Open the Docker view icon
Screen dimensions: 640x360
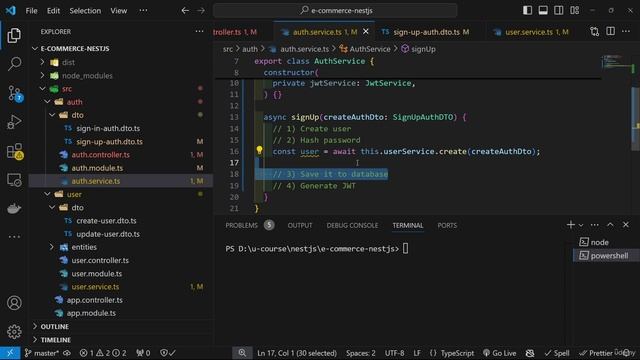point(14,208)
